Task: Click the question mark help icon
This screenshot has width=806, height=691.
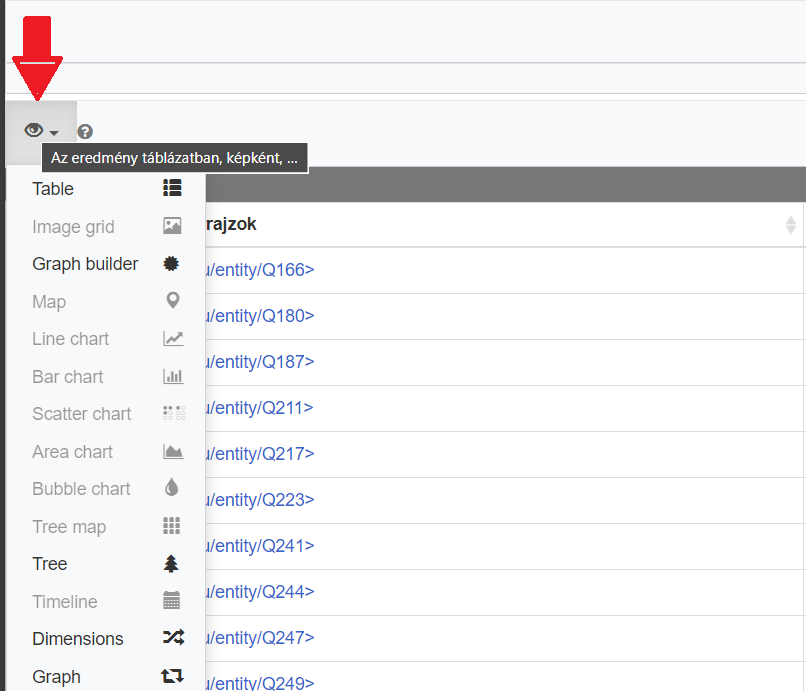Action: pos(85,131)
